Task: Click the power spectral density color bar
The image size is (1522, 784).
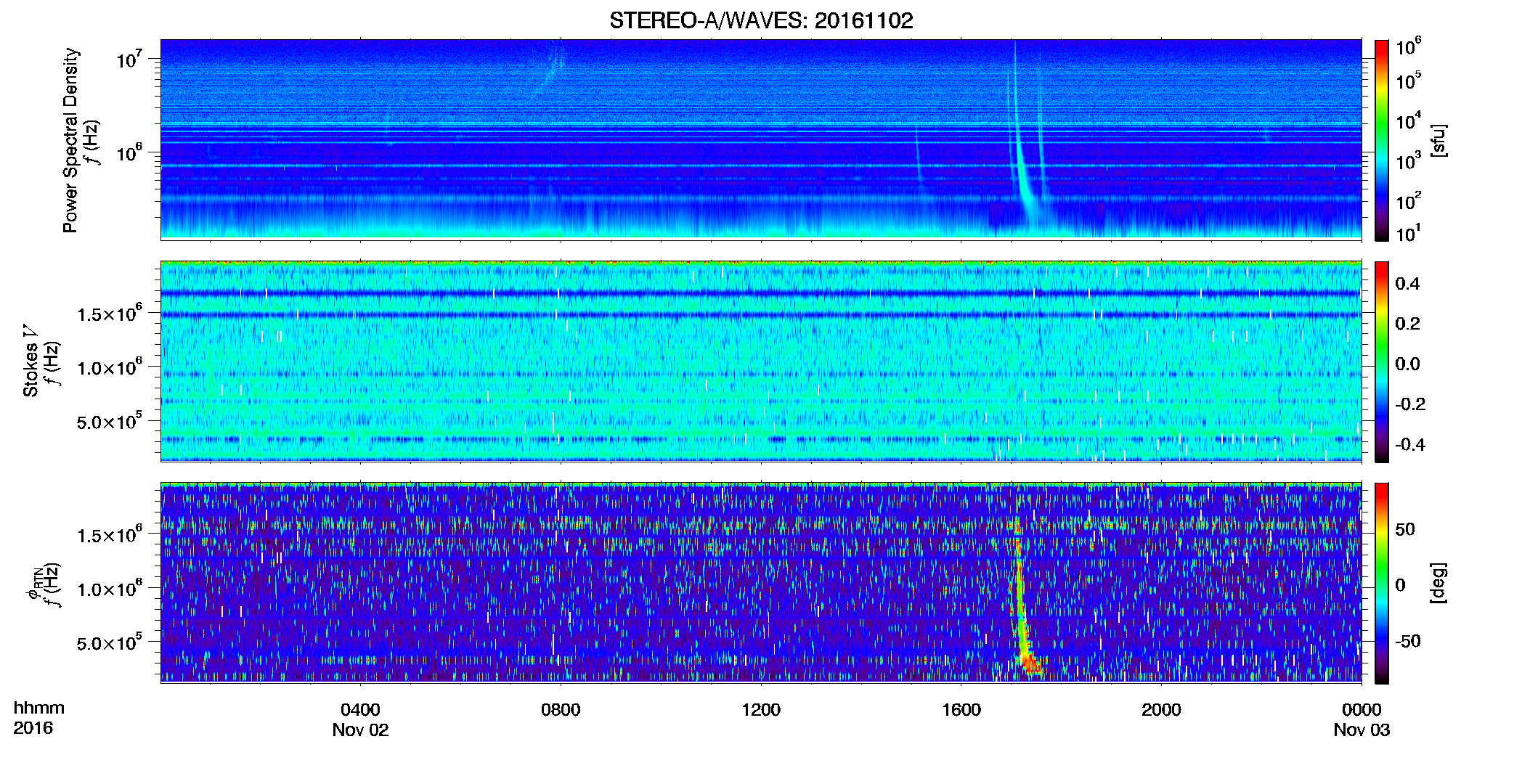Action: coord(1382,140)
